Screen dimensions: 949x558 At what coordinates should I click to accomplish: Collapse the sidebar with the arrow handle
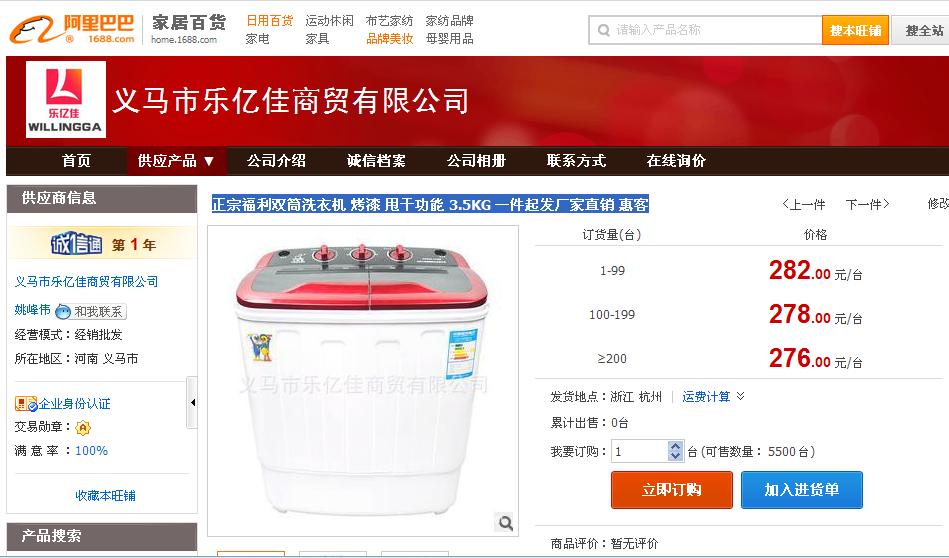192,402
